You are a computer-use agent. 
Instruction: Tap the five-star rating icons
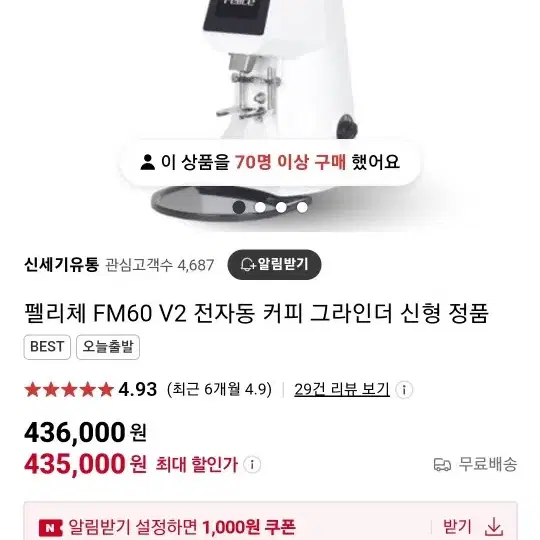69,390
